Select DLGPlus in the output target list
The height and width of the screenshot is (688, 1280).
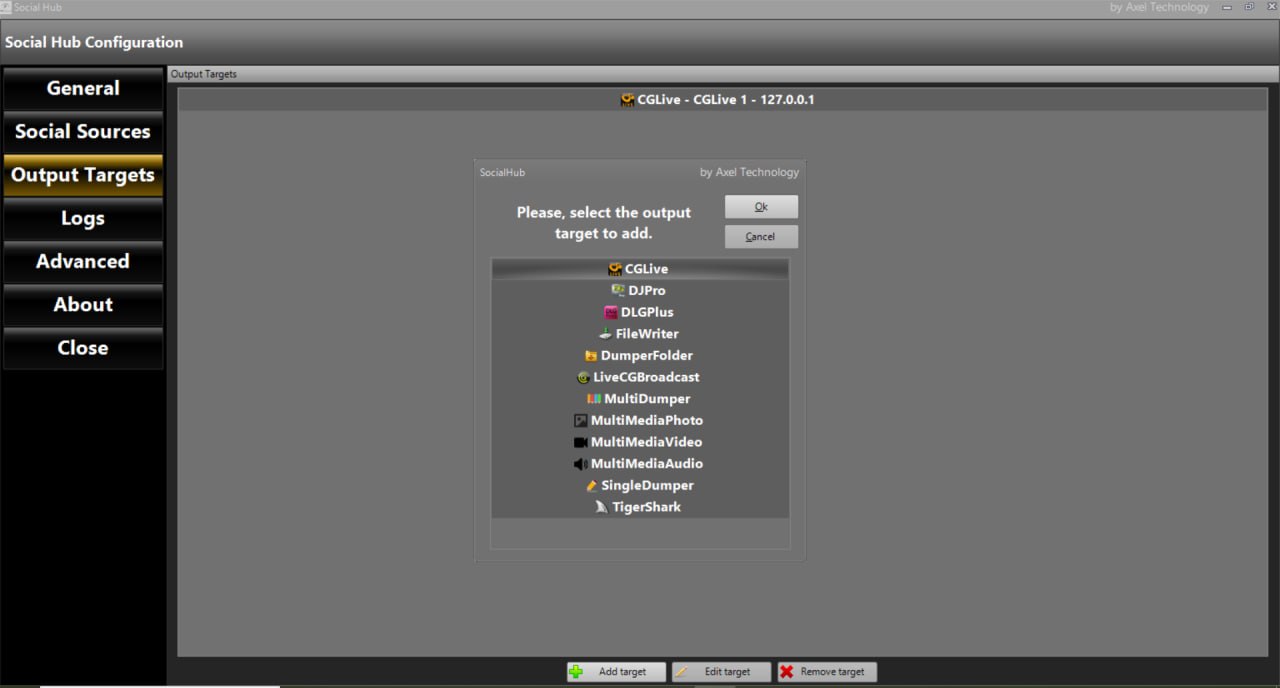640,312
